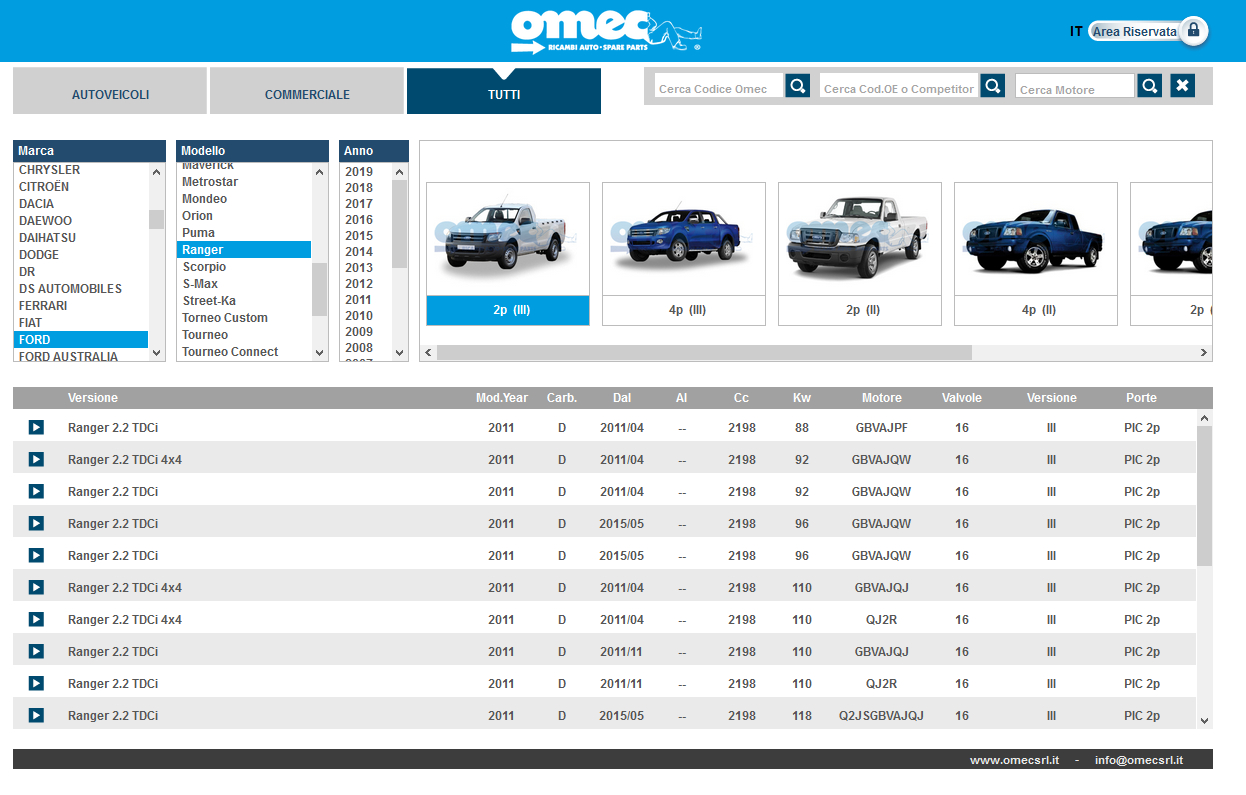Open arrow for Ranger 2.2 TDCi 2011/04 92 Kw
Screen dimensions: 1246x795
(x=36, y=491)
